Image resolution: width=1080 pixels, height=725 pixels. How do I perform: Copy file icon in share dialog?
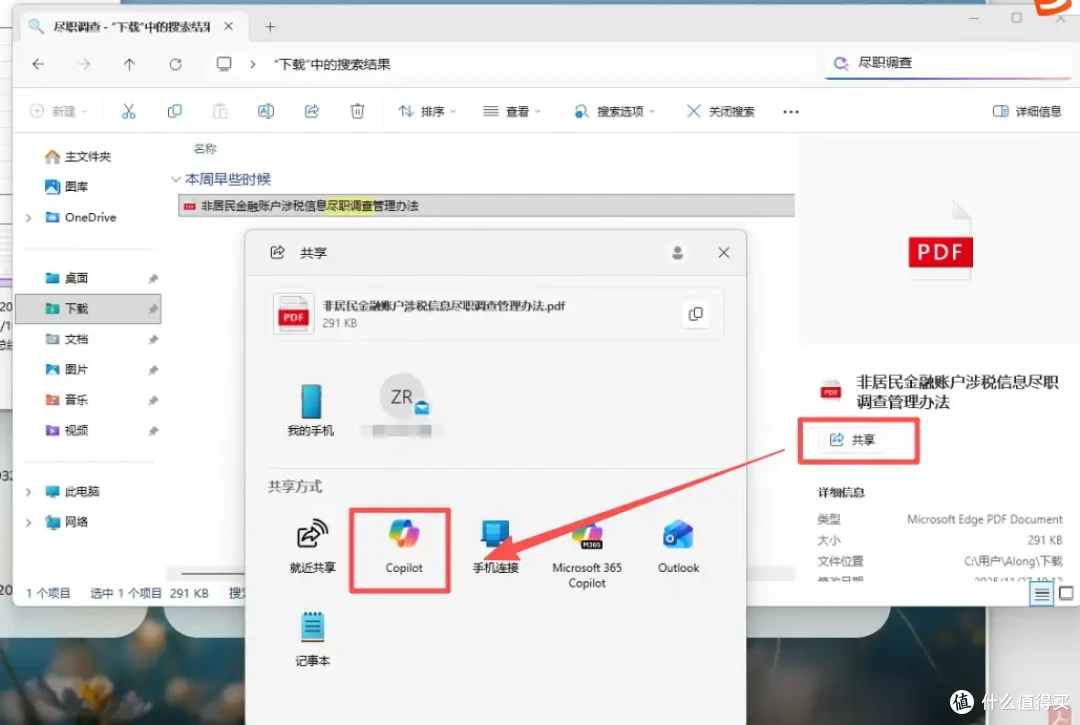pos(696,314)
